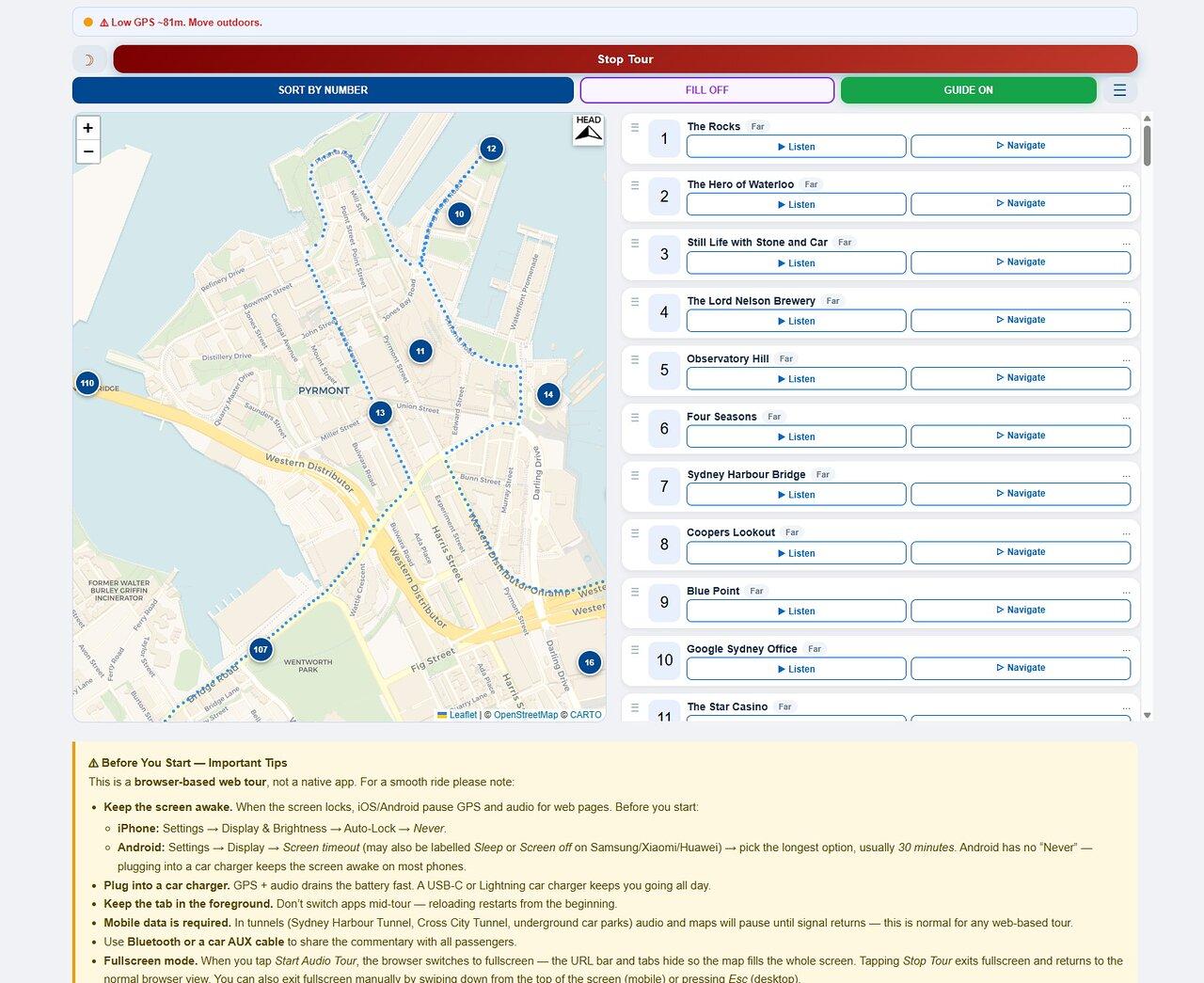Click the number 1 badge for The Rocks
Screen dimensions: 1204x983
(x=664, y=139)
